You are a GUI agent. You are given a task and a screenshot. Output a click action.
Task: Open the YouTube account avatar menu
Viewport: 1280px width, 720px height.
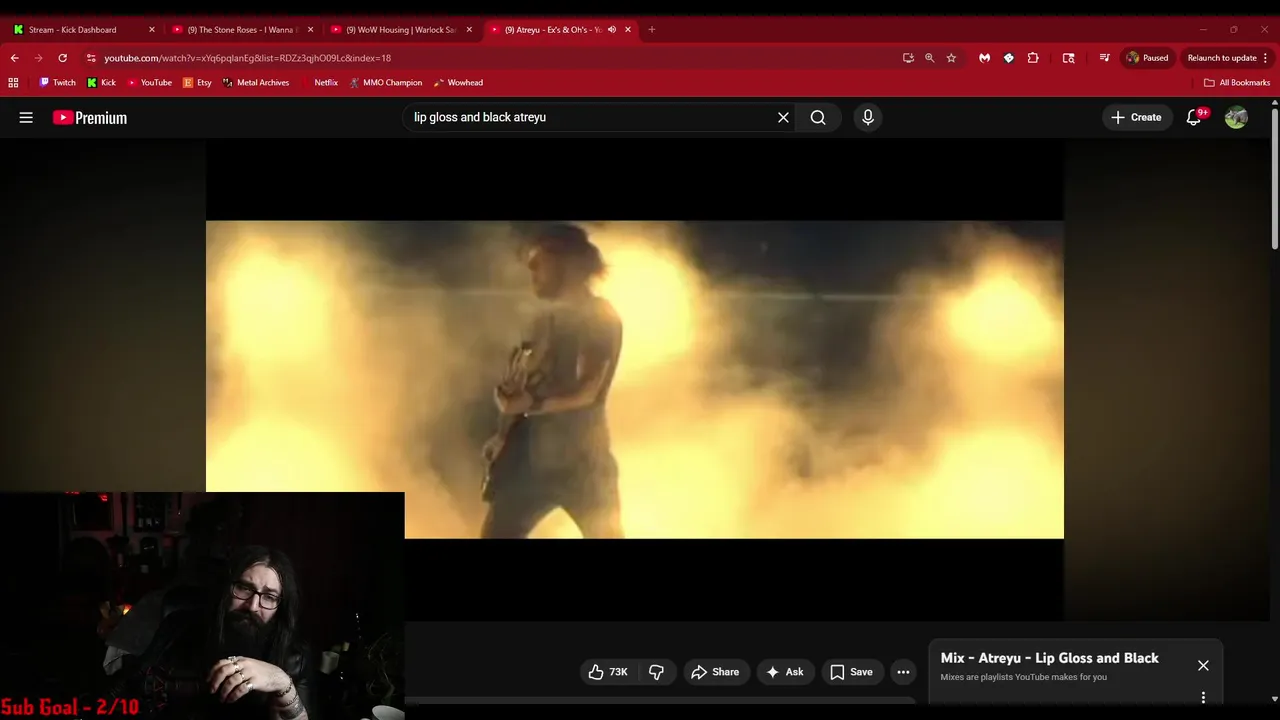coord(1236,117)
